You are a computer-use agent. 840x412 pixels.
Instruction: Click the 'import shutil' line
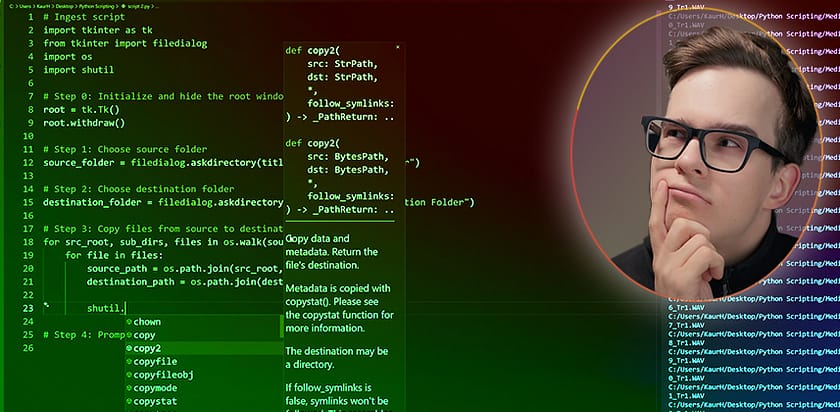tap(78, 70)
